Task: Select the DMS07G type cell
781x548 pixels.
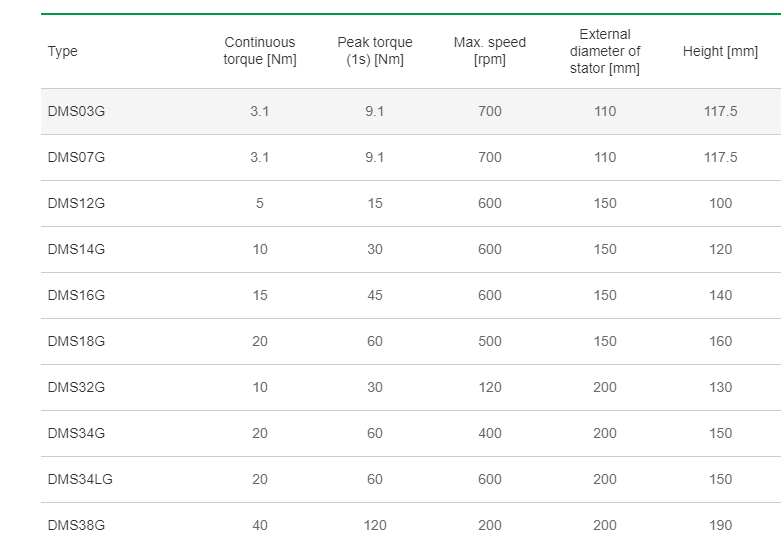Action: (x=76, y=157)
